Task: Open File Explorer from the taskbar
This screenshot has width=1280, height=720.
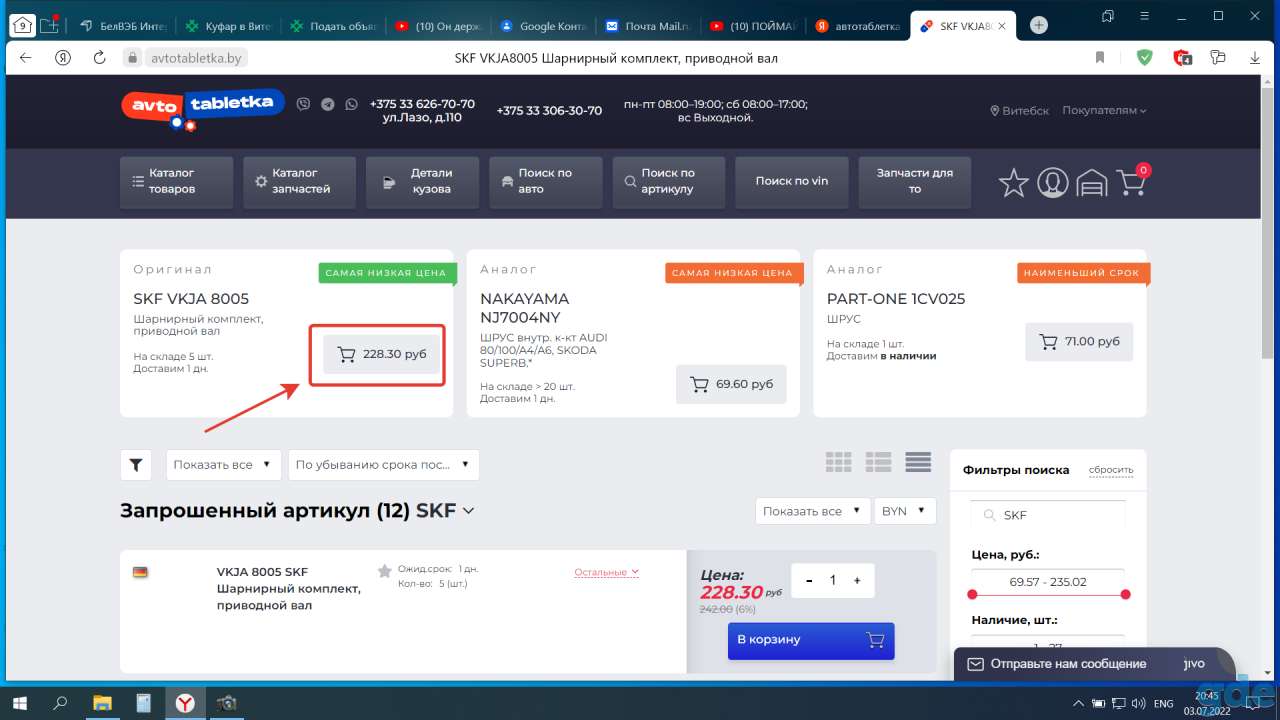Action: point(102,703)
